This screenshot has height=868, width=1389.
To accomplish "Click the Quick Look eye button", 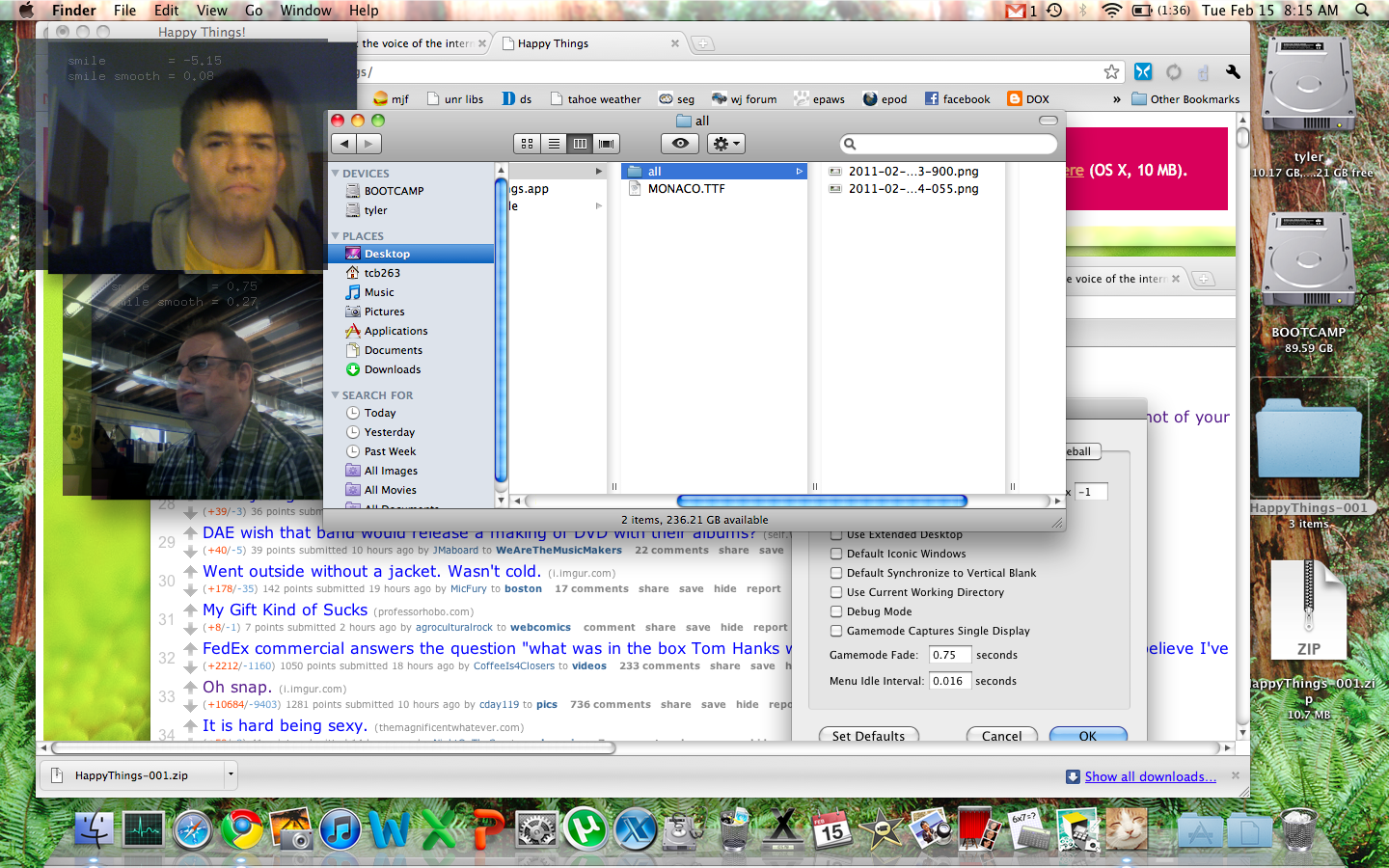I will pos(680,144).
